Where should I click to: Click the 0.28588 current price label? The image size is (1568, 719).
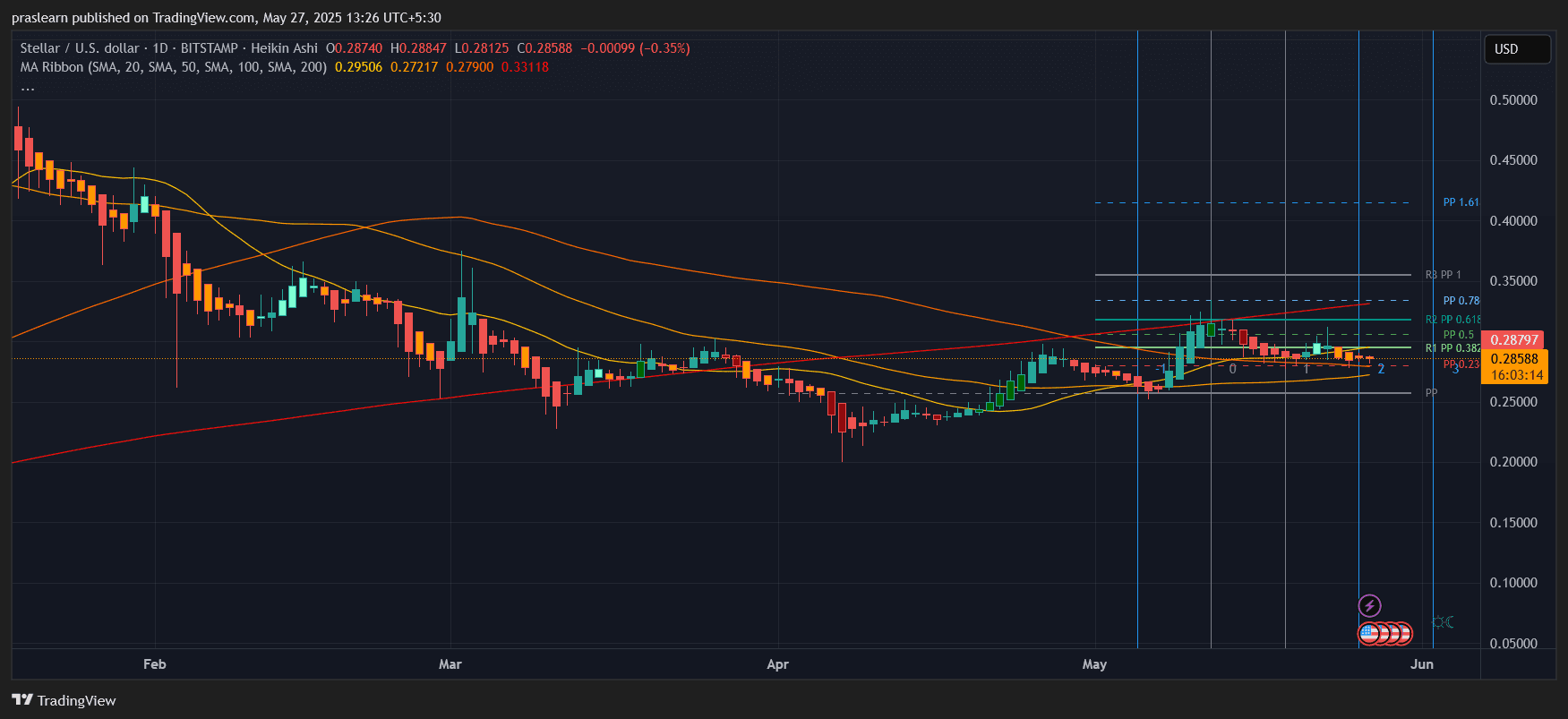tap(1513, 359)
